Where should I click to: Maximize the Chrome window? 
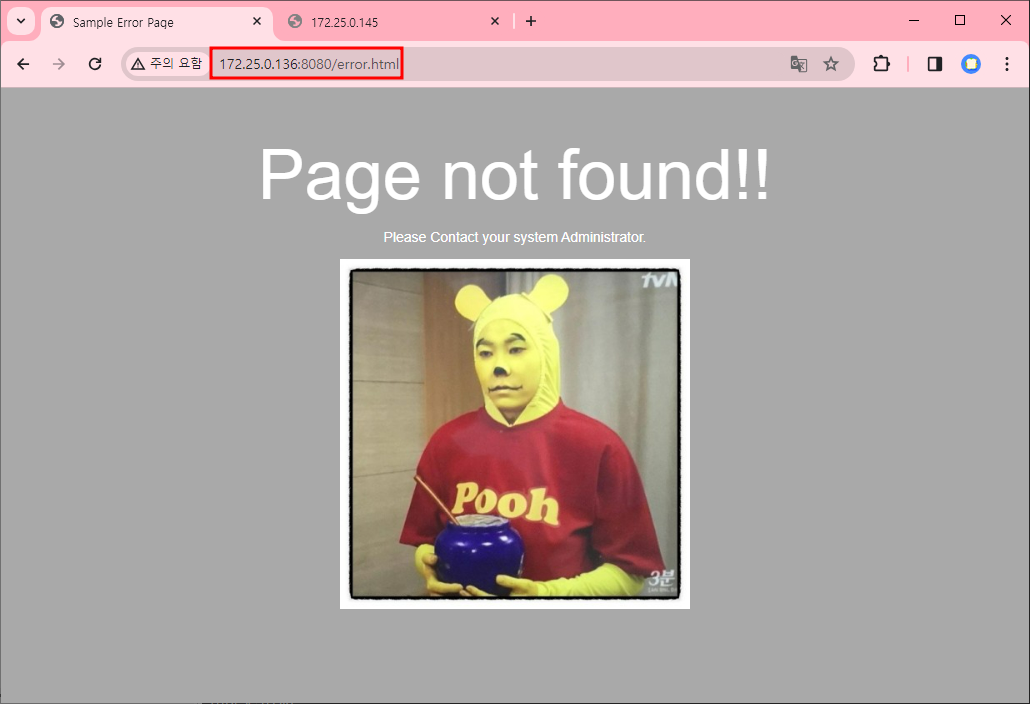[x=960, y=20]
